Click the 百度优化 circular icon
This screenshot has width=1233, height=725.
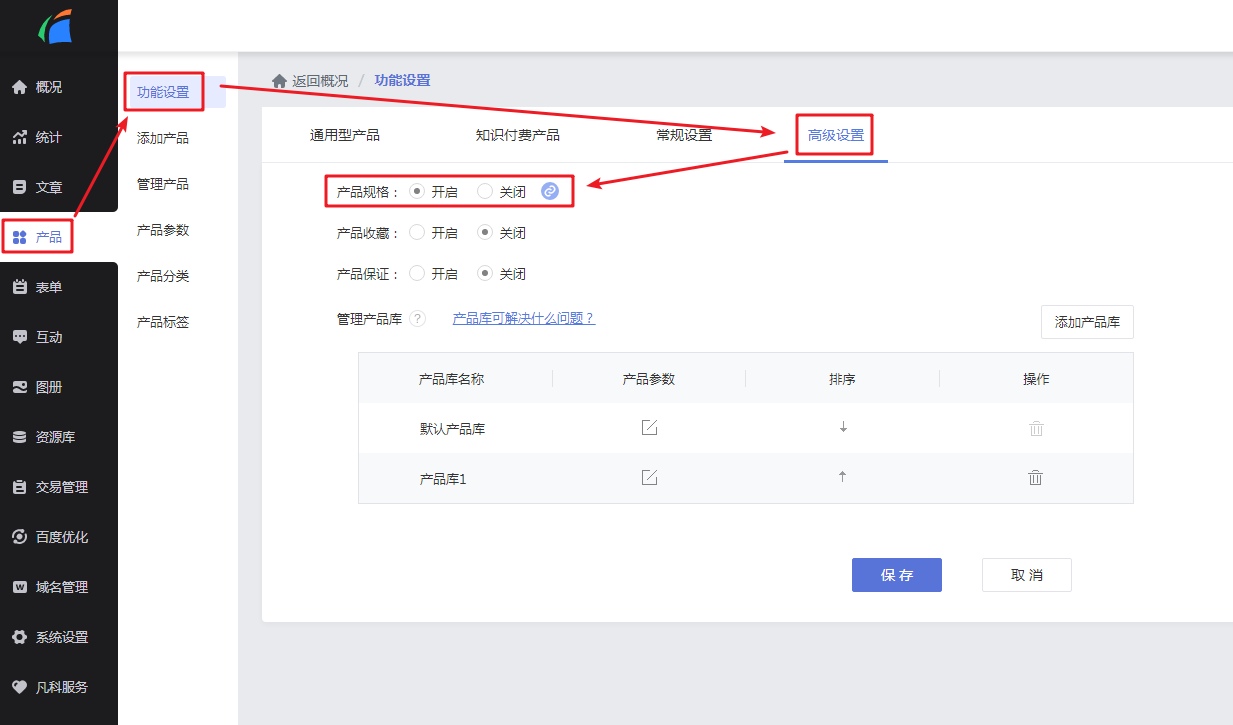(19, 537)
